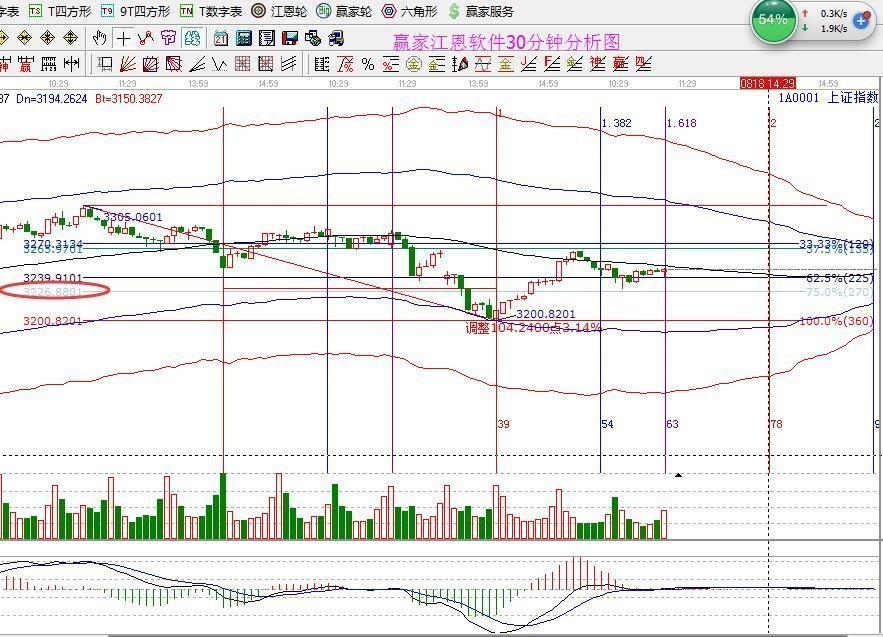Select the dotted zigzag line tool
883x637 pixels.
click(220, 64)
